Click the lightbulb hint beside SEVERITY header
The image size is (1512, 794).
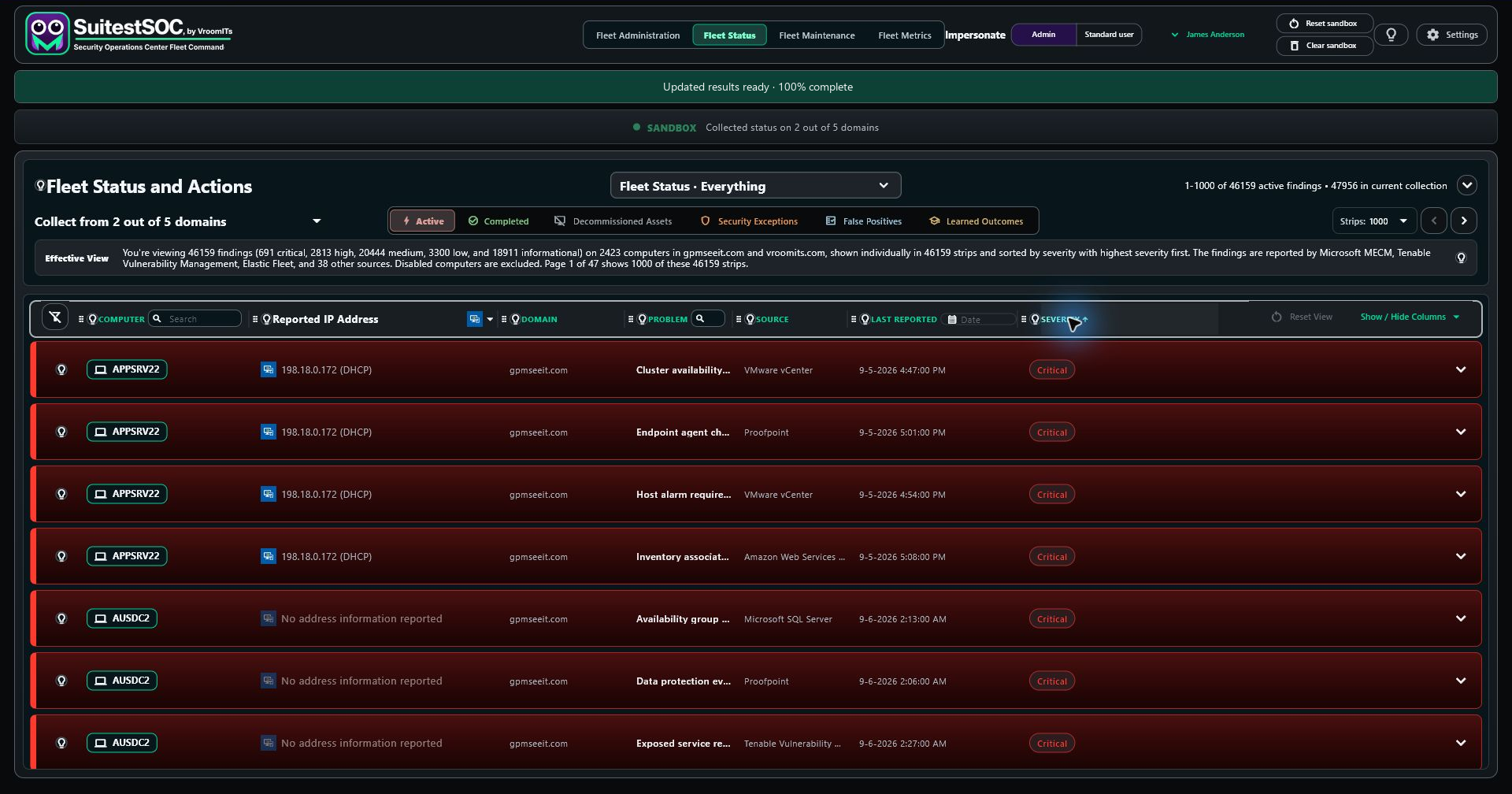coord(1036,319)
